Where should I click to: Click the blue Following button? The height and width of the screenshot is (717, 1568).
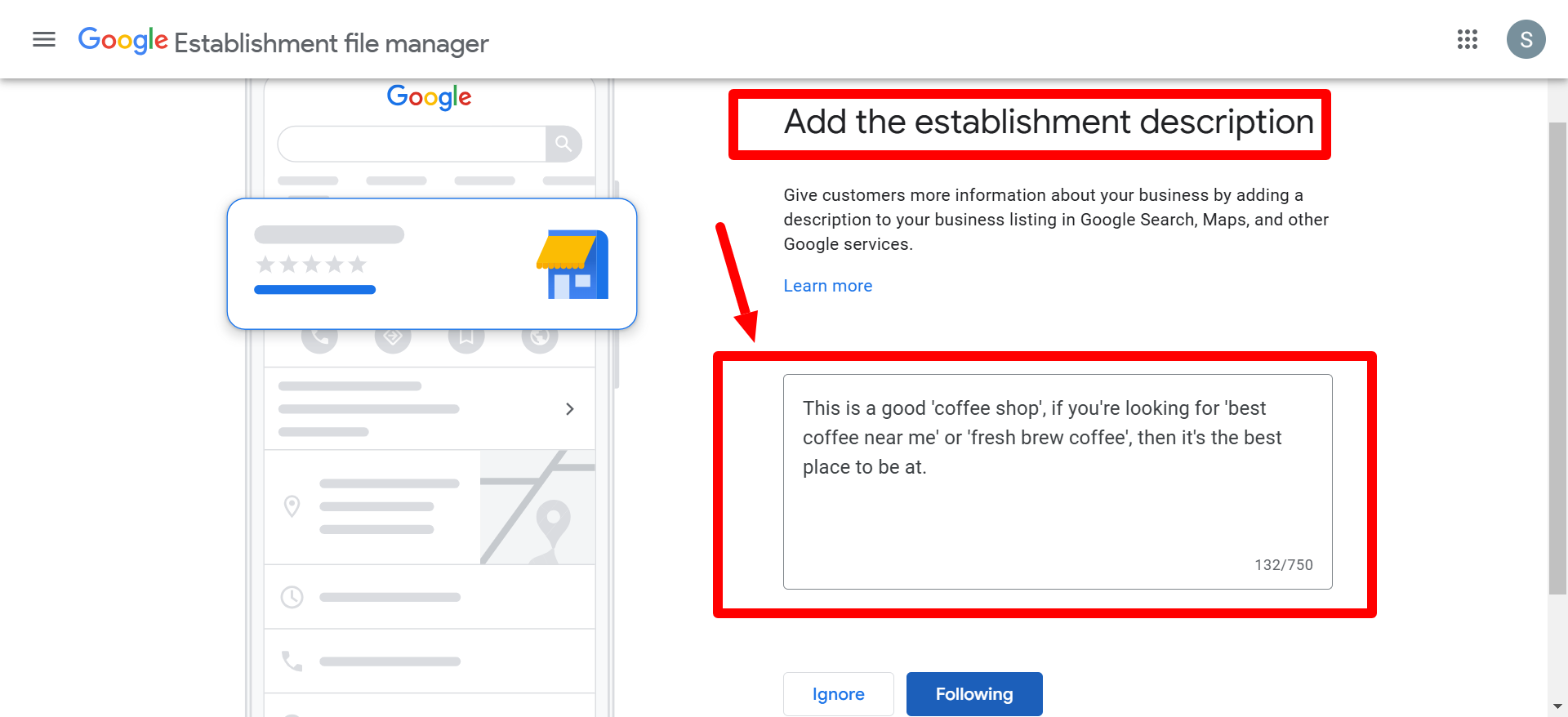coord(974,694)
